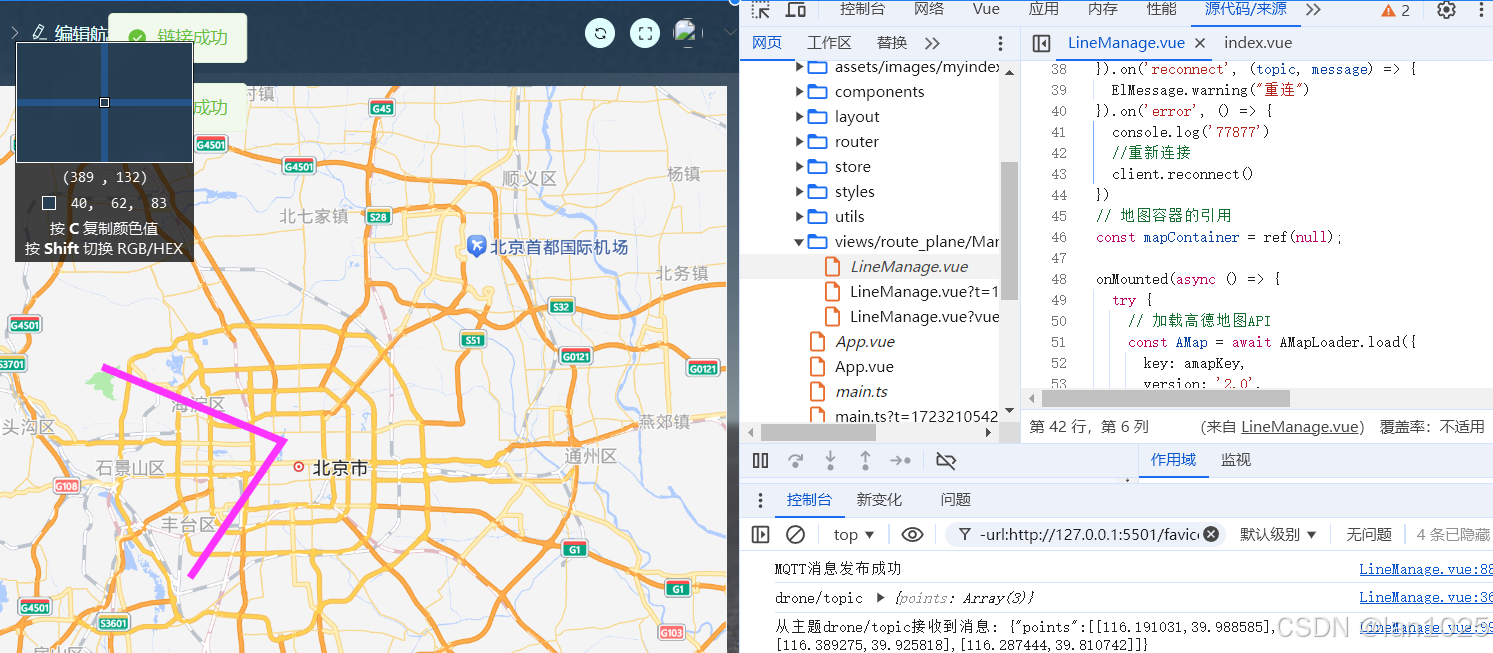Open the navigator pane kebab menu
1493x653 pixels.
click(1000, 43)
